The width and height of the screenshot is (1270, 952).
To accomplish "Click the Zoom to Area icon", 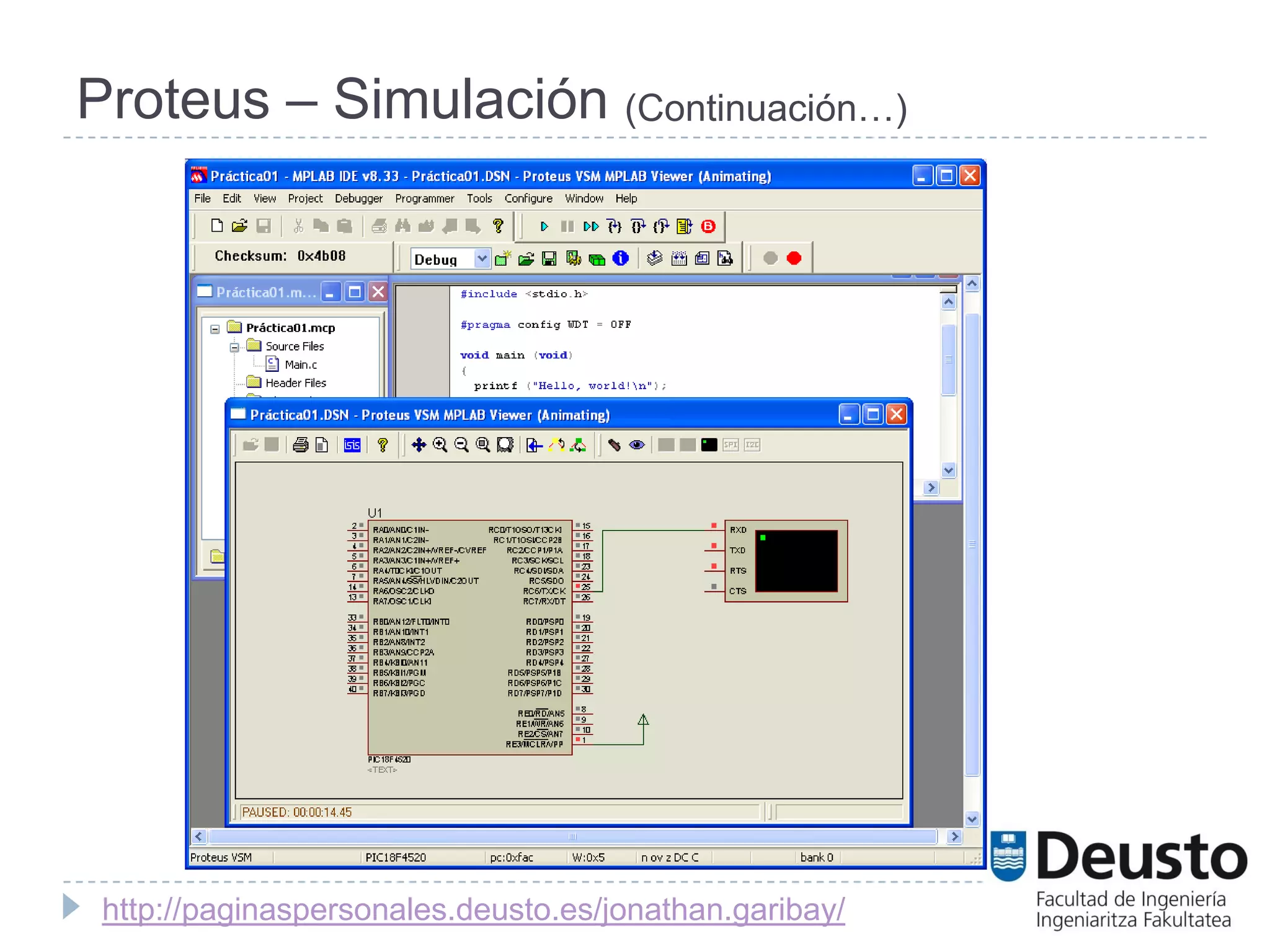I will 505,445.
